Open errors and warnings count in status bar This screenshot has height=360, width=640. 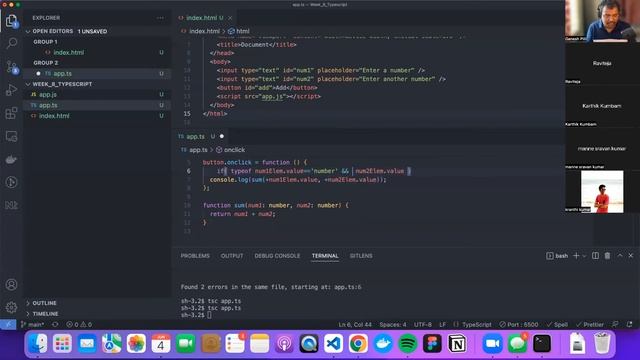[79, 324]
